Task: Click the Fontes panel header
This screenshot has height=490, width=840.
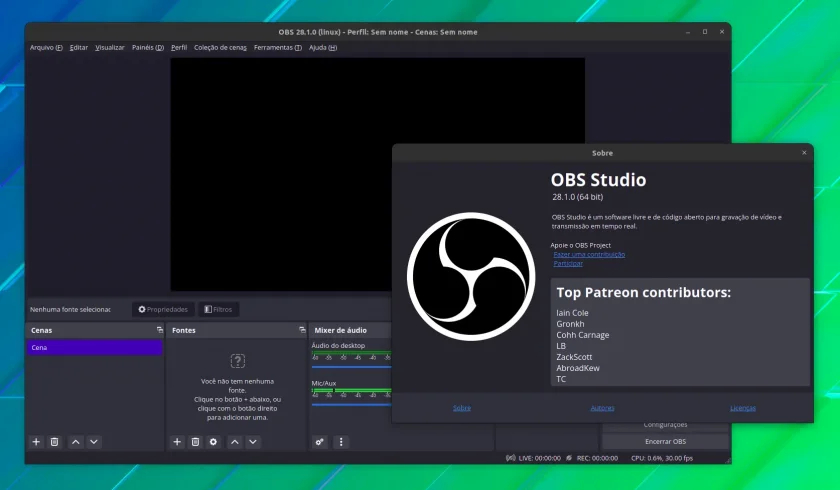Action: (x=236, y=330)
